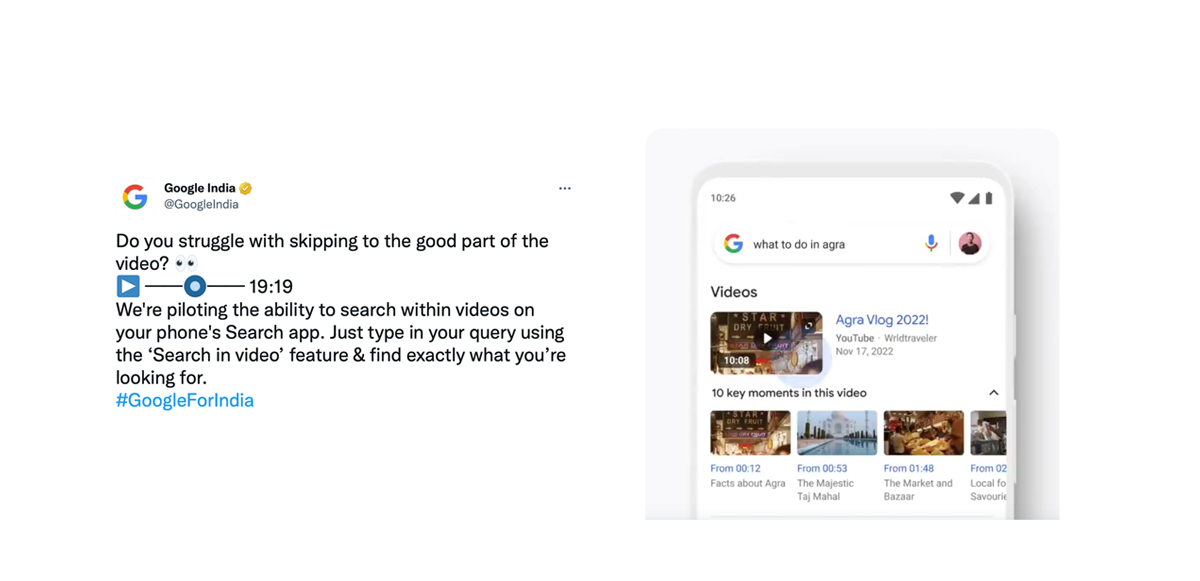The height and width of the screenshot is (581, 1200).
Task: Play the Agra Vlog video thumbnail
Action: pos(766,343)
